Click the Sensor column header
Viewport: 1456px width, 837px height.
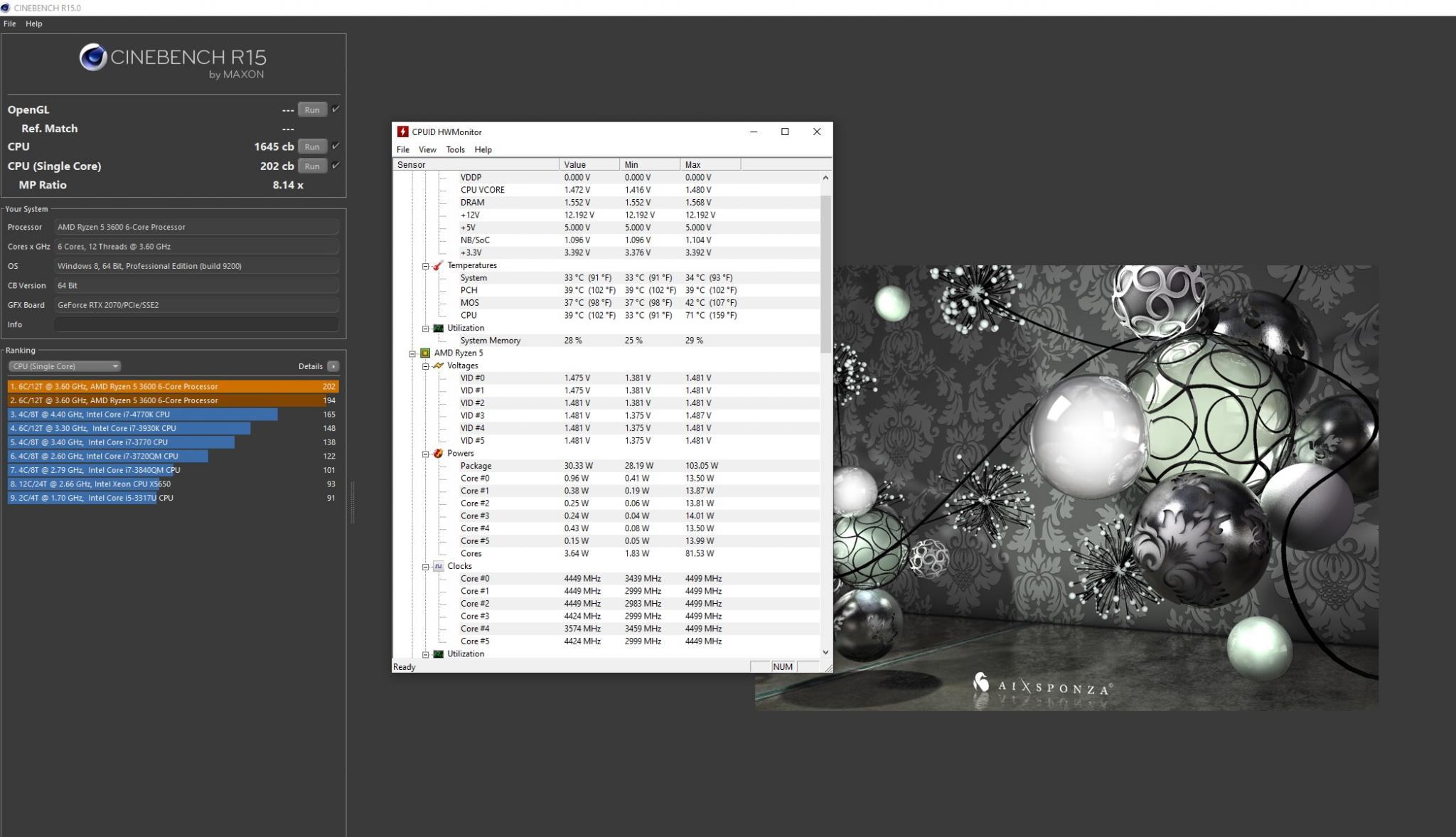[x=476, y=164]
